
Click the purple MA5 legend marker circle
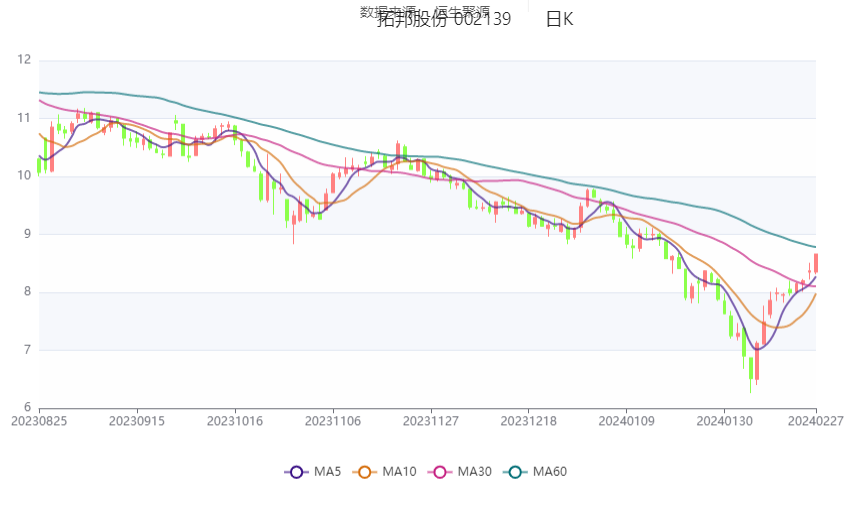tap(296, 472)
